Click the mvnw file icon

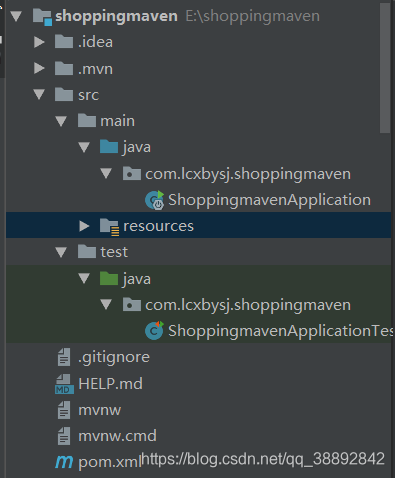point(64,410)
